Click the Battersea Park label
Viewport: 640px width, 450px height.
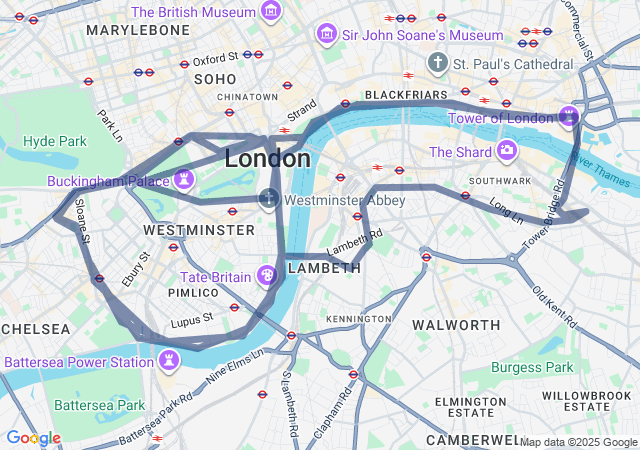pyautogui.click(x=100, y=405)
